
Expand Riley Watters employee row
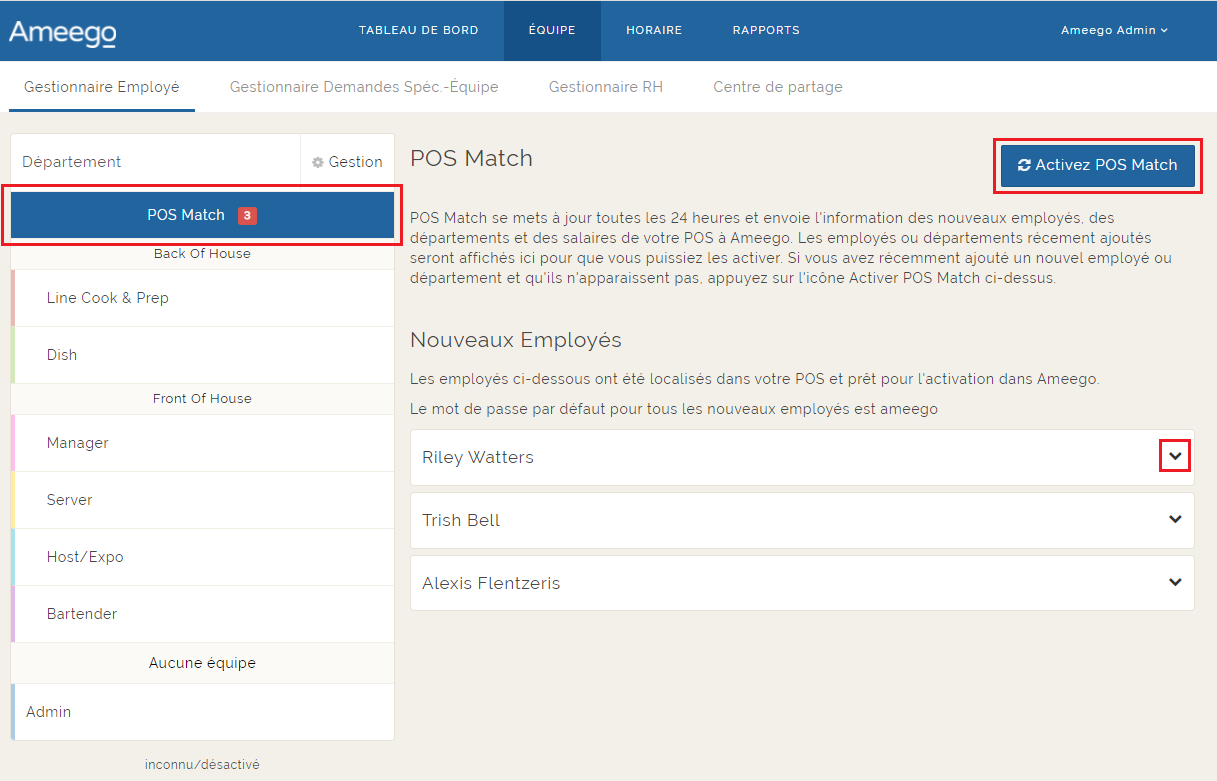(1175, 457)
